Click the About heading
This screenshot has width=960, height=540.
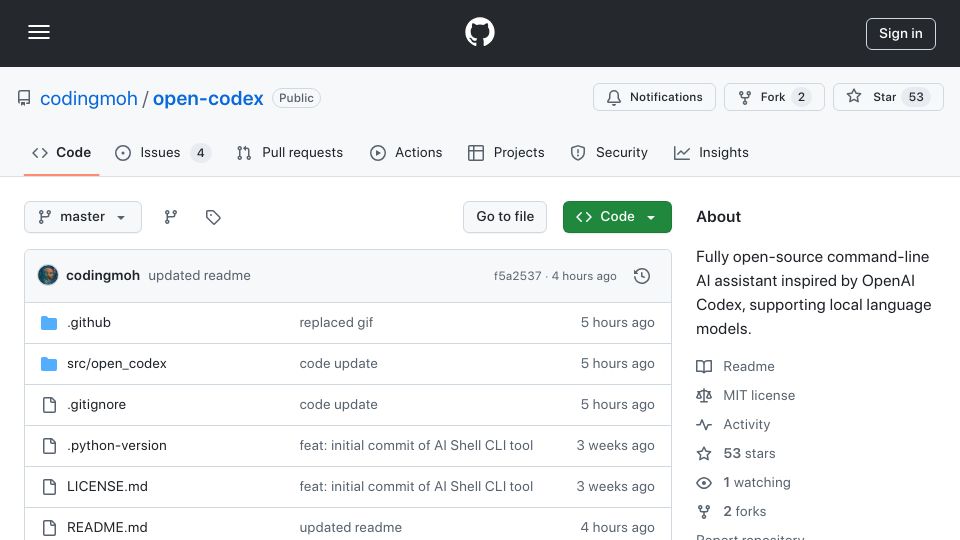[718, 217]
